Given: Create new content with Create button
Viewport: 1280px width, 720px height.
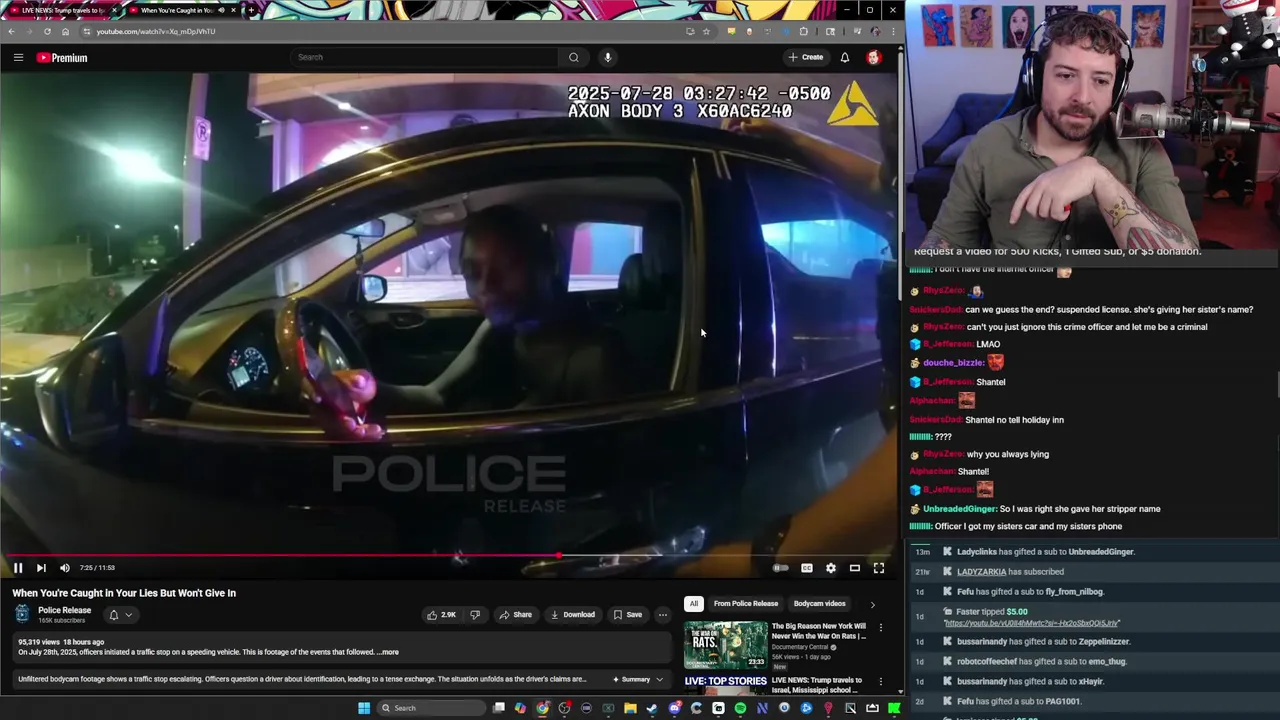Looking at the screenshot, I should (x=805, y=57).
